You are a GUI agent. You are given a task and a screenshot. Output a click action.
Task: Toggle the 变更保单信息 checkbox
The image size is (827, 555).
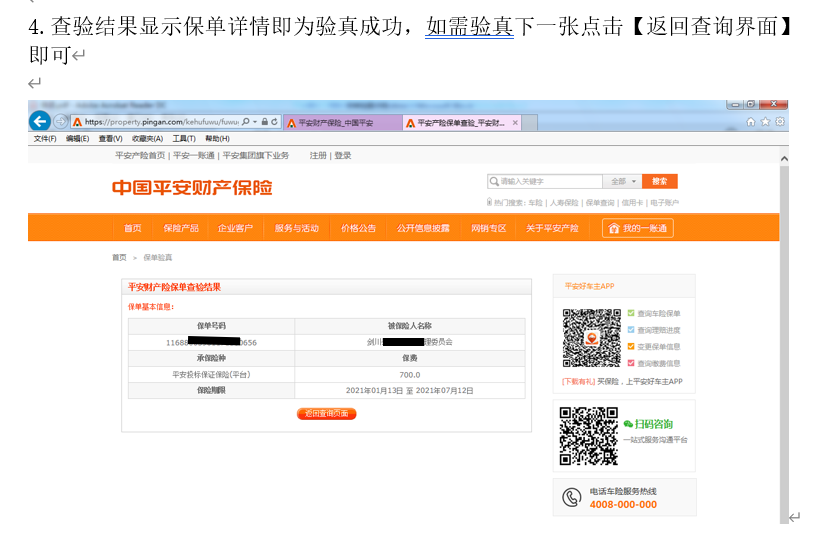coord(631,347)
